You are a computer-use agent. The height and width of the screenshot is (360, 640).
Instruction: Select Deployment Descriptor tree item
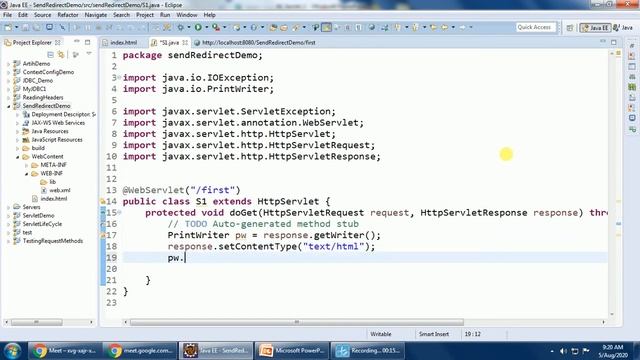pyautogui.click(x=60, y=114)
